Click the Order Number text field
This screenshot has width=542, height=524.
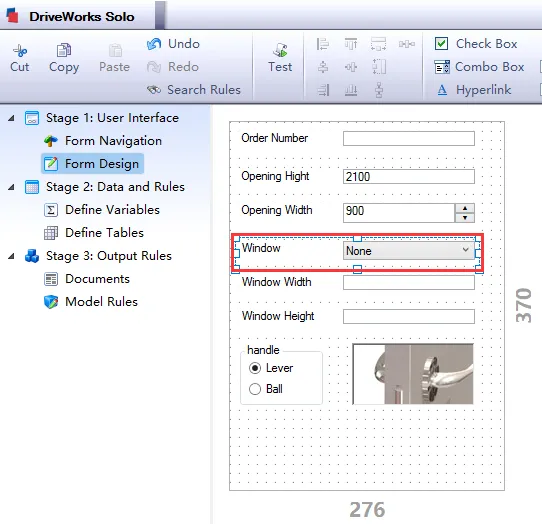[x=409, y=139]
